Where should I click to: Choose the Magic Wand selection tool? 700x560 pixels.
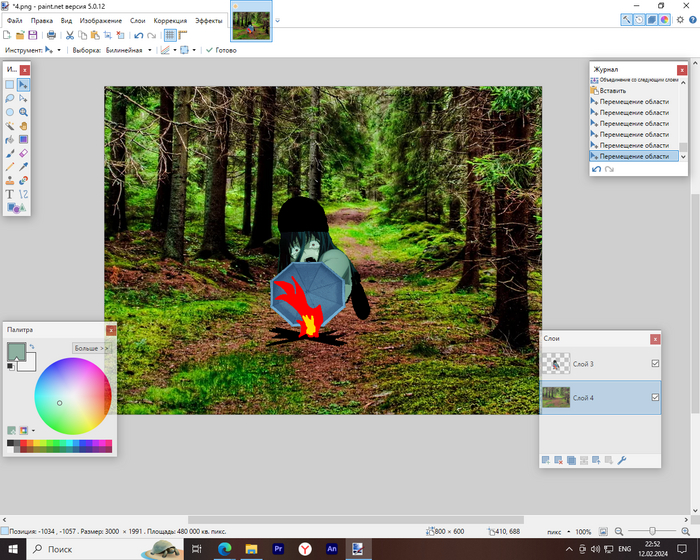(x=10, y=127)
